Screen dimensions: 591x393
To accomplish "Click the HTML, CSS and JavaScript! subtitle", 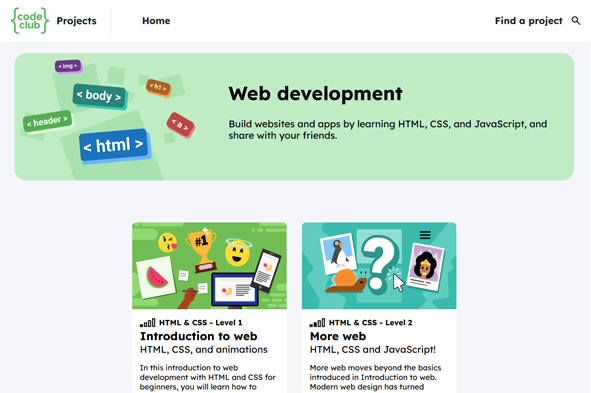I will tap(373, 350).
